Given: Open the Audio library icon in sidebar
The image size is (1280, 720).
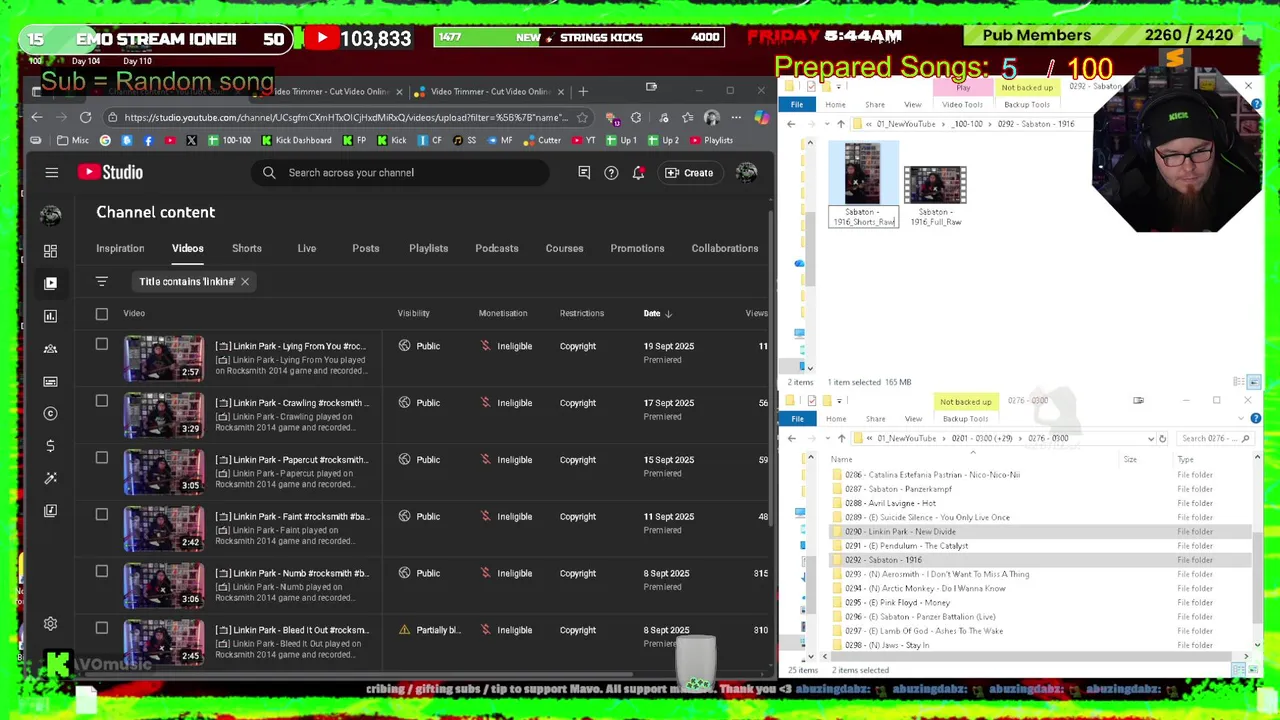Looking at the screenshot, I should pos(50,511).
